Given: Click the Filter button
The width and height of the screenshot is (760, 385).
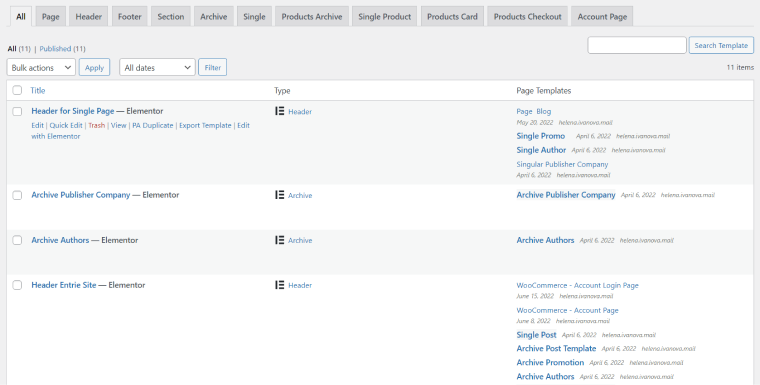Looking at the screenshot, I should [212, 67].
